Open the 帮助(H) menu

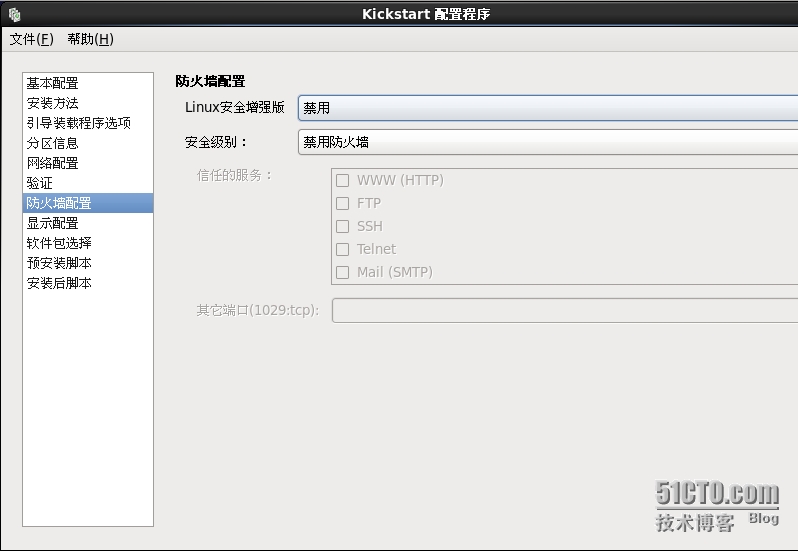91,39
